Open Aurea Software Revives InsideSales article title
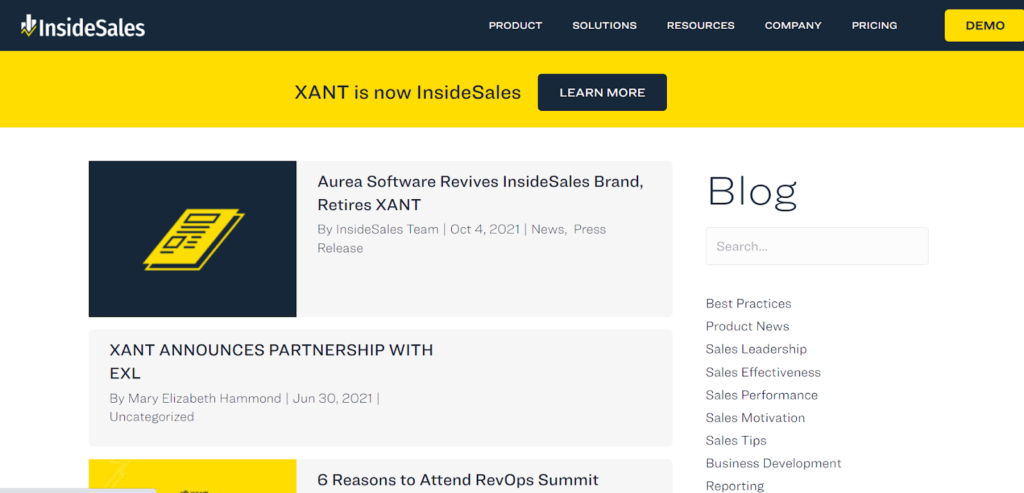Screen dimensions: 1024x493 pyautogui.click(x=480, y=193)
